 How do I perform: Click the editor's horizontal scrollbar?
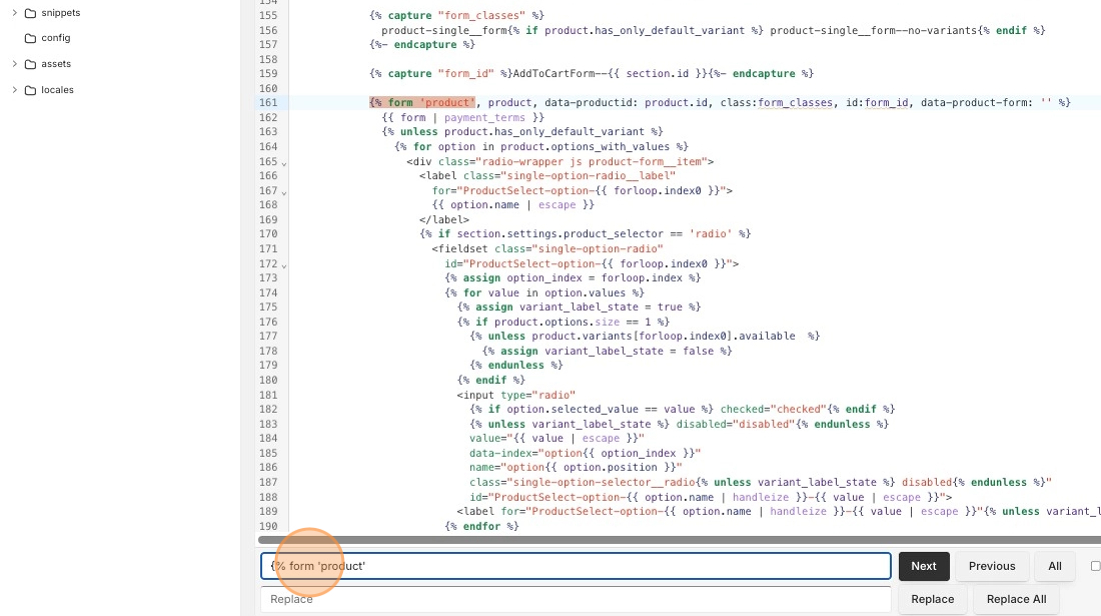coord(680,540)
